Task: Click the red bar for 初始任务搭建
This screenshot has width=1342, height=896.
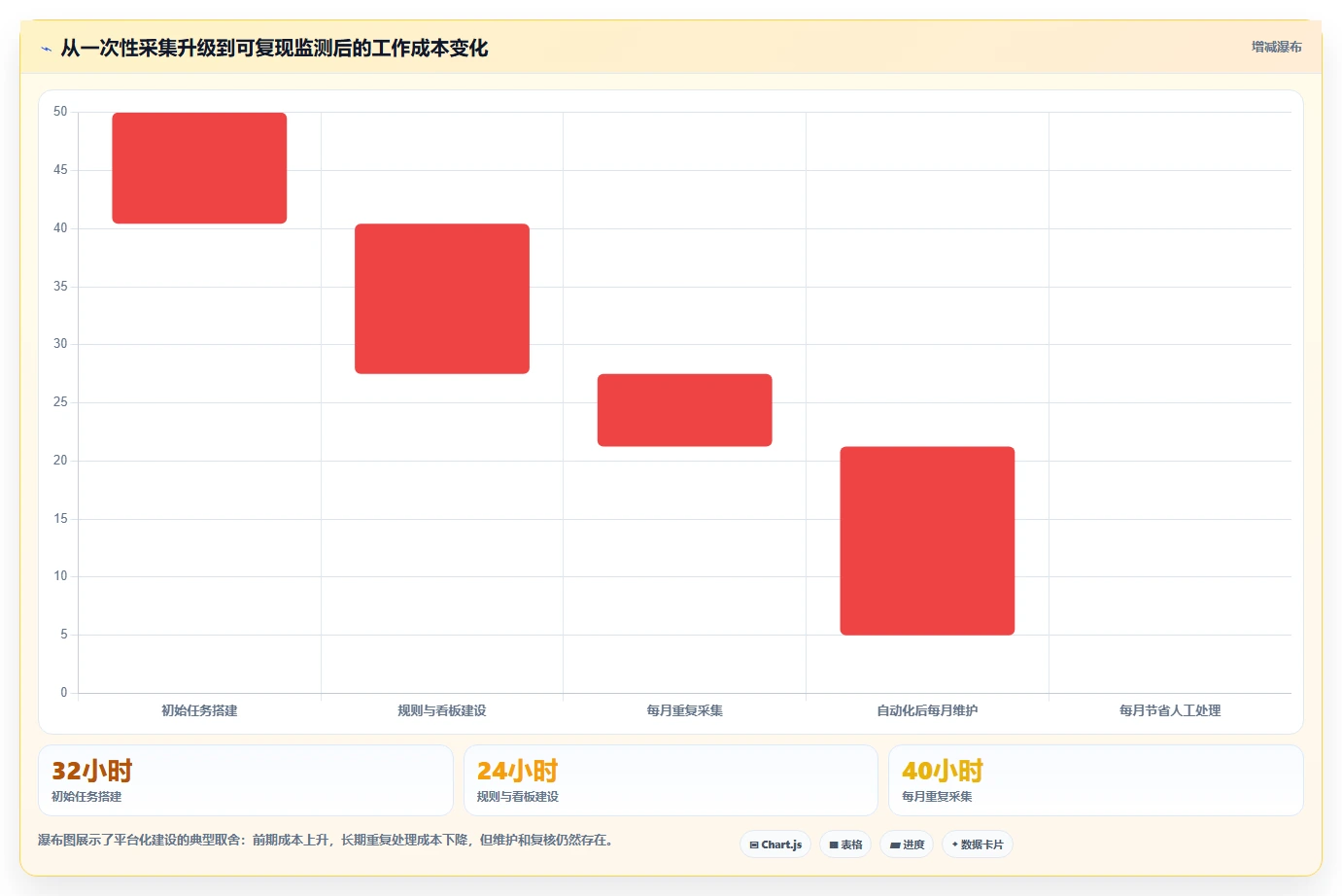Action: click(199, 168)
